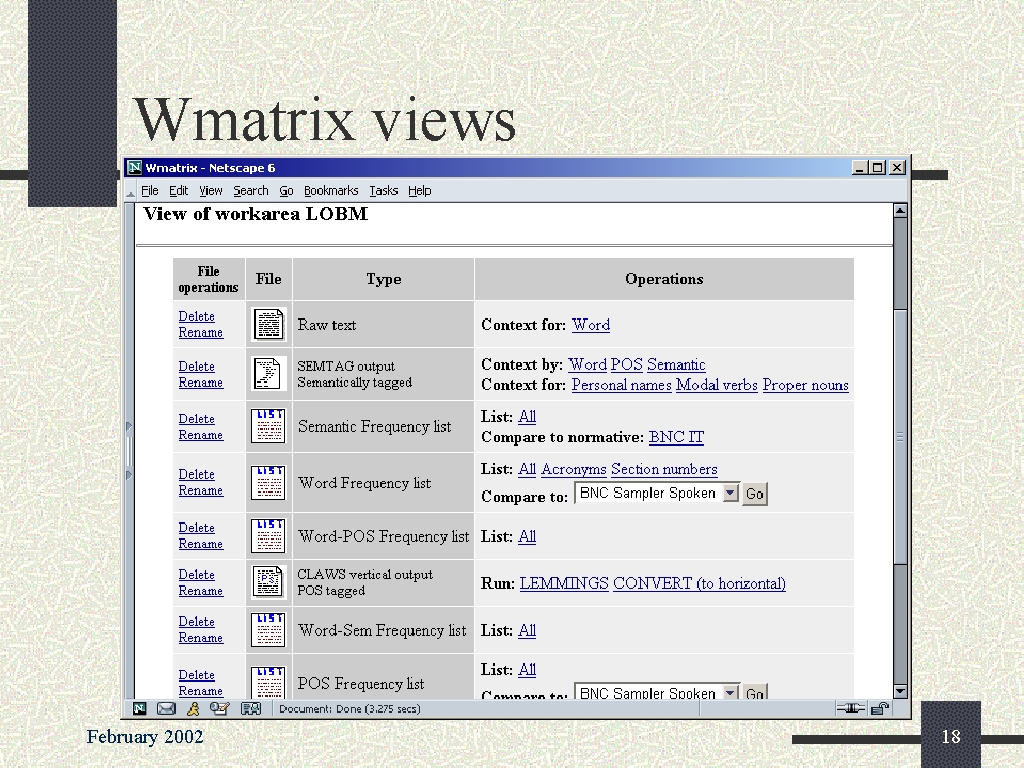The image size is (1024, 768).
Task: Expand Word Frequency Compare to dropdown
Action: pyautogui.click(x=731, y=493)
